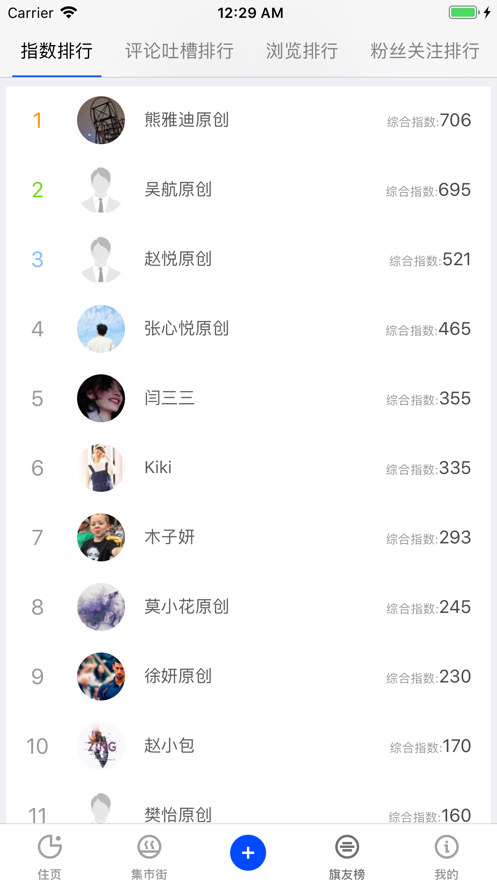Open the user name 木子妍
The image size is (497, 883).
(x=169, y=537)
